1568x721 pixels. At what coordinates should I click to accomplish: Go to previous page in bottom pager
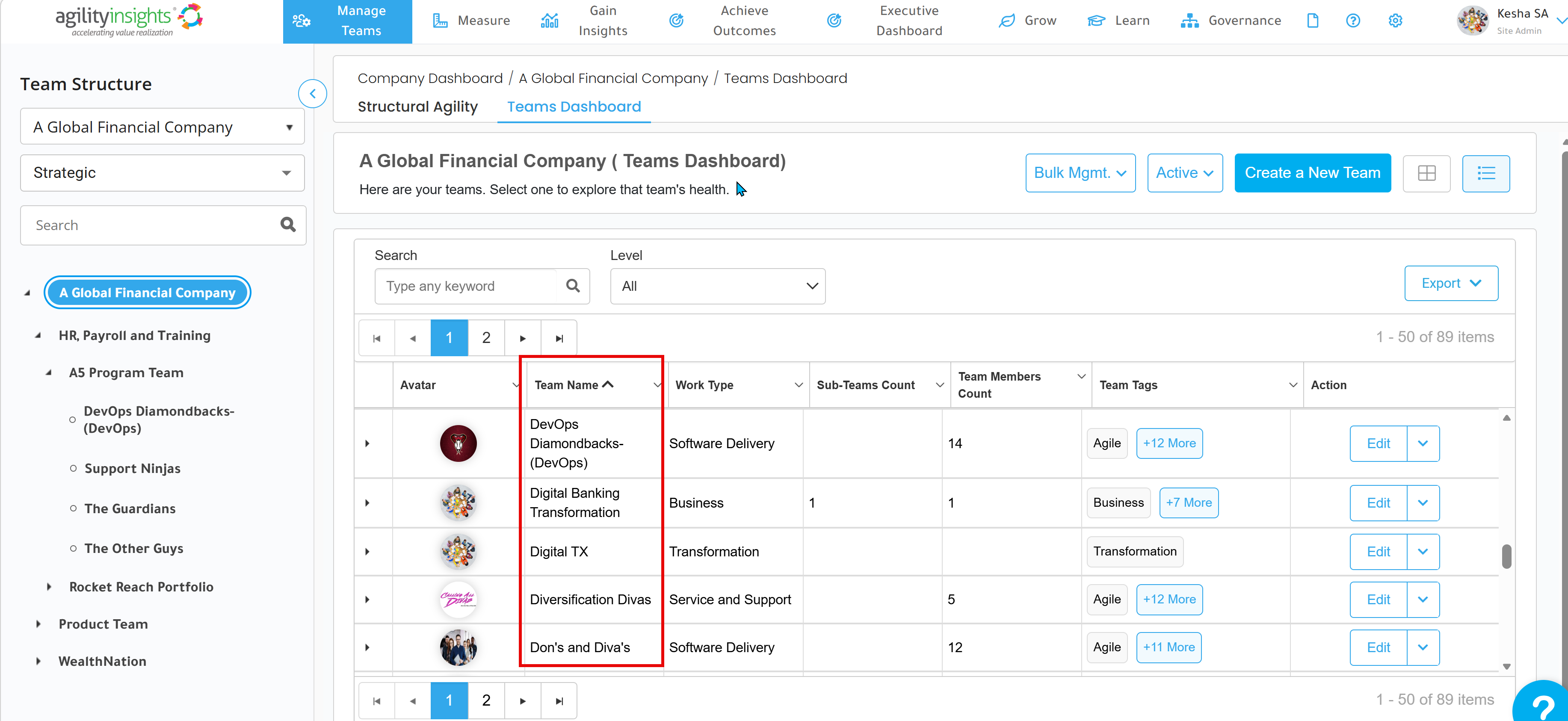(413, 700)
